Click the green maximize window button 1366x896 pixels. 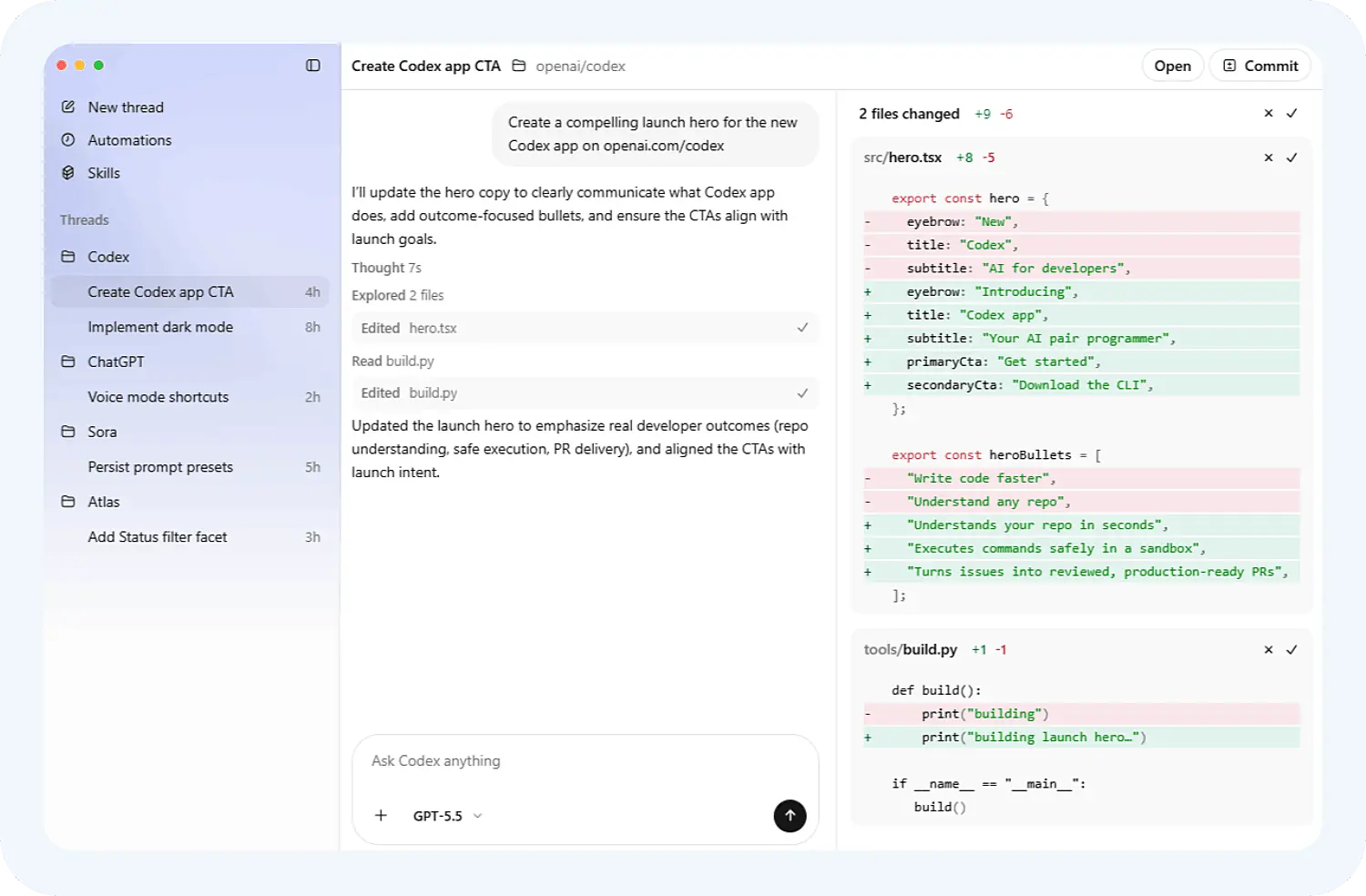pyautogui.click(x=98, y=66)
